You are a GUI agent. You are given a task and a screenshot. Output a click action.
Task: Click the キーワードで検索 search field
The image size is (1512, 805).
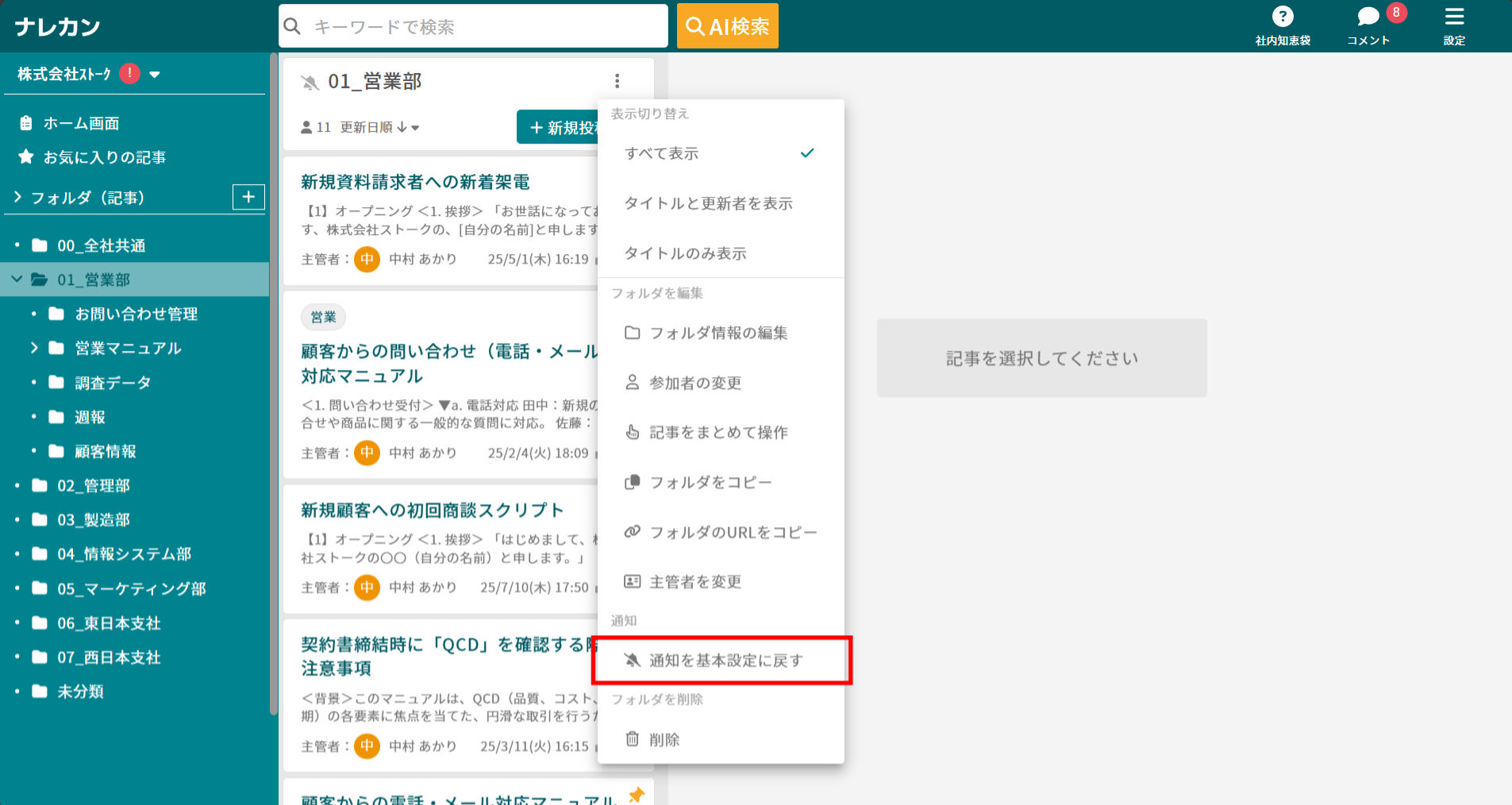(473, 25)
